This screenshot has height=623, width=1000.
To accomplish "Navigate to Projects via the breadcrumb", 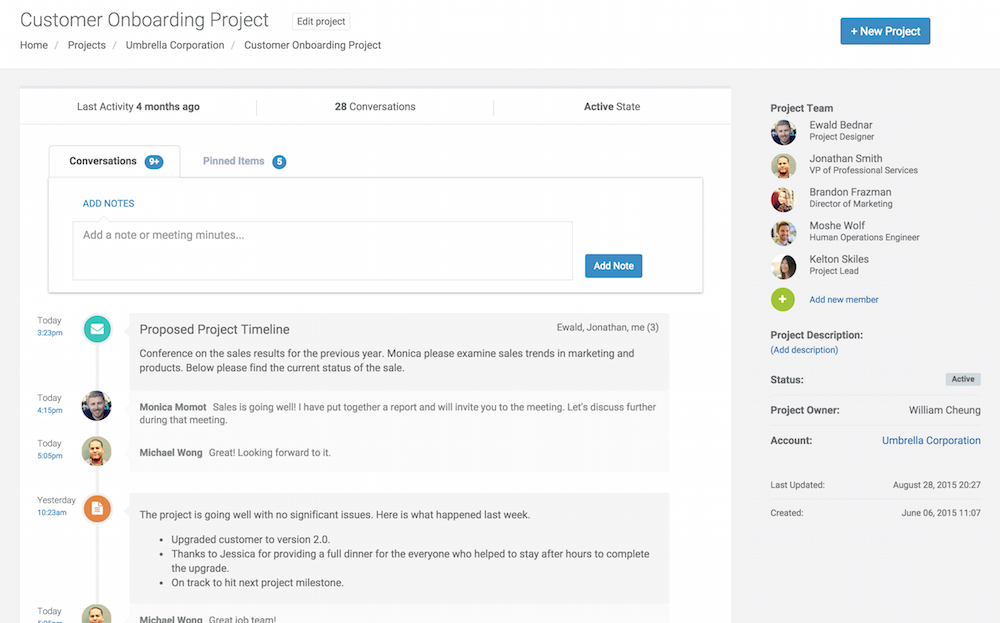I will pos(86,45).
